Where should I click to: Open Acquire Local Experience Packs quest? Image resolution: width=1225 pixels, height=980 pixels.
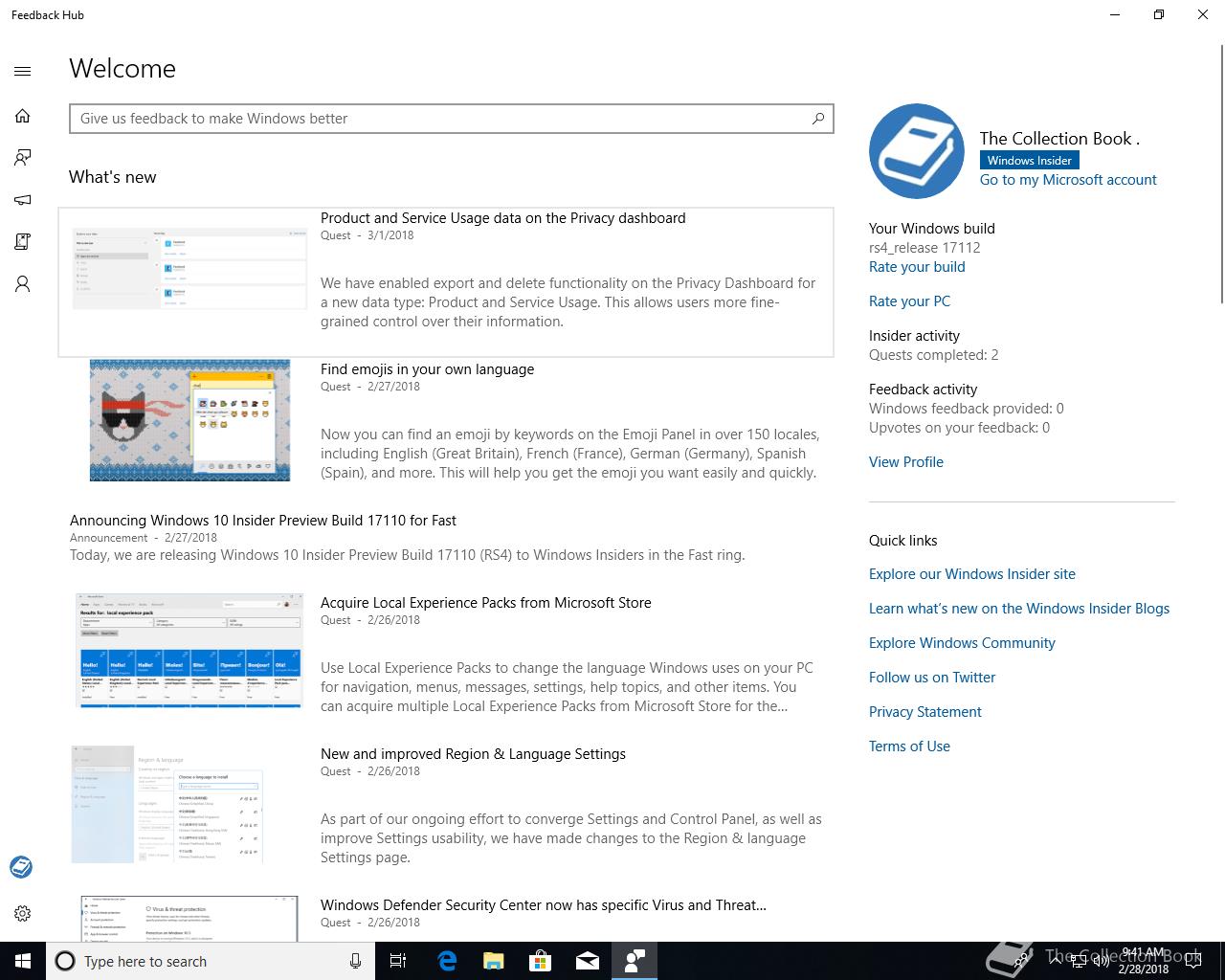pyautogui.click(x=486, y=603)
